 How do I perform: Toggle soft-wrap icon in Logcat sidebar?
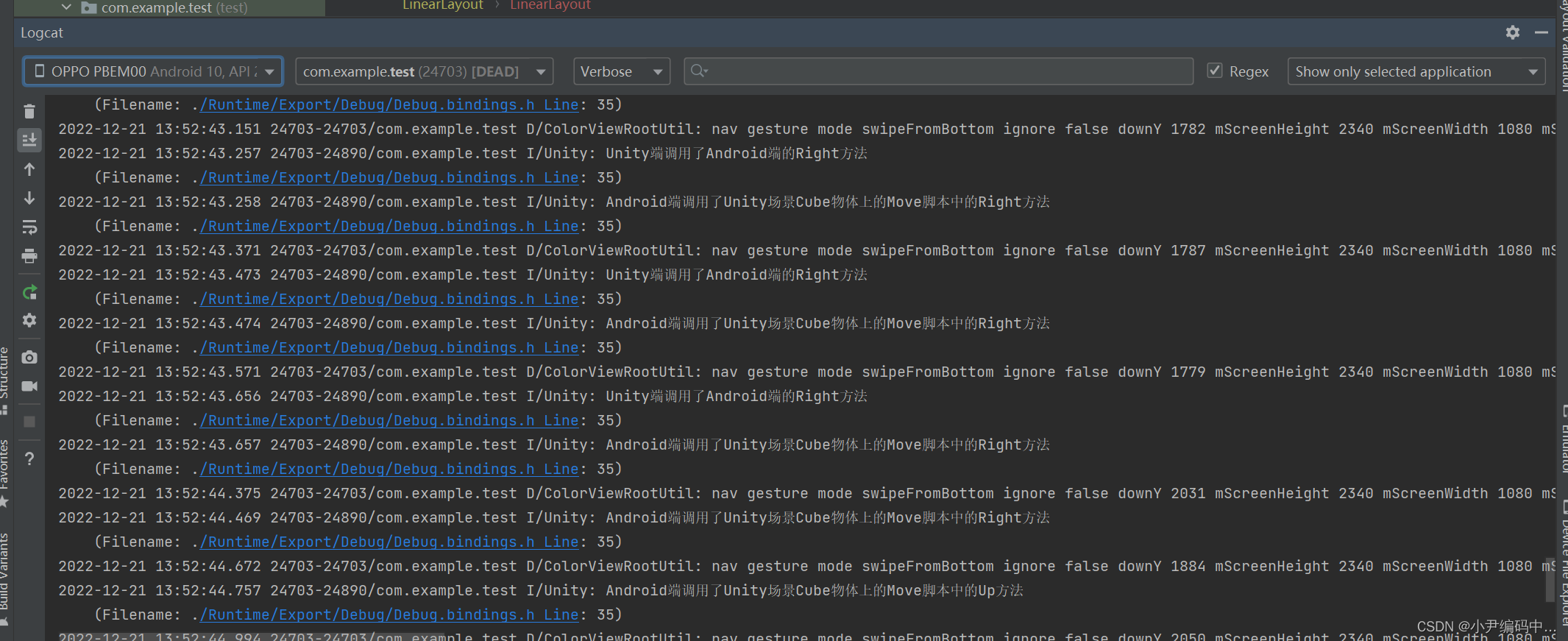(29, 227)
